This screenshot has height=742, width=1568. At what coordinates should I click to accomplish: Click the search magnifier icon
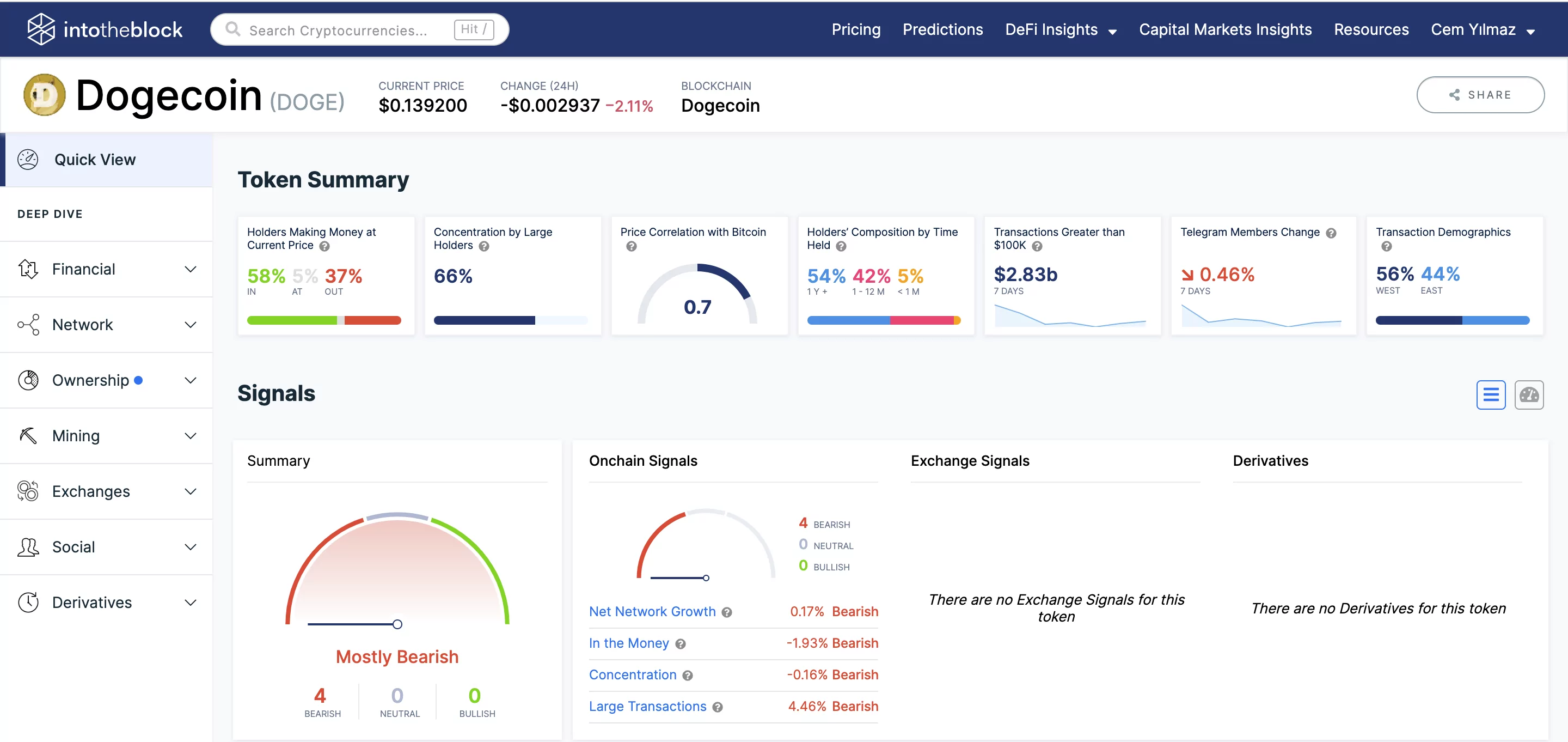(x=232, y=29)
